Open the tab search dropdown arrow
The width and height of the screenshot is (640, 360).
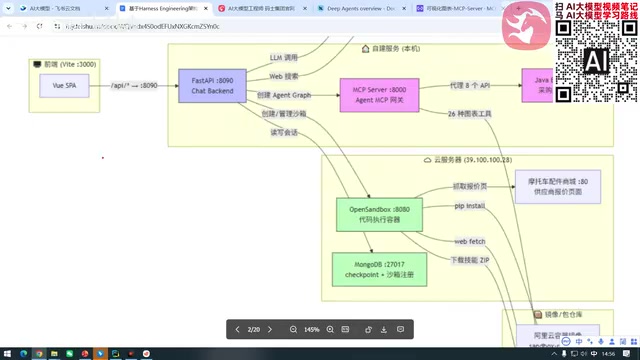[8, 8]
